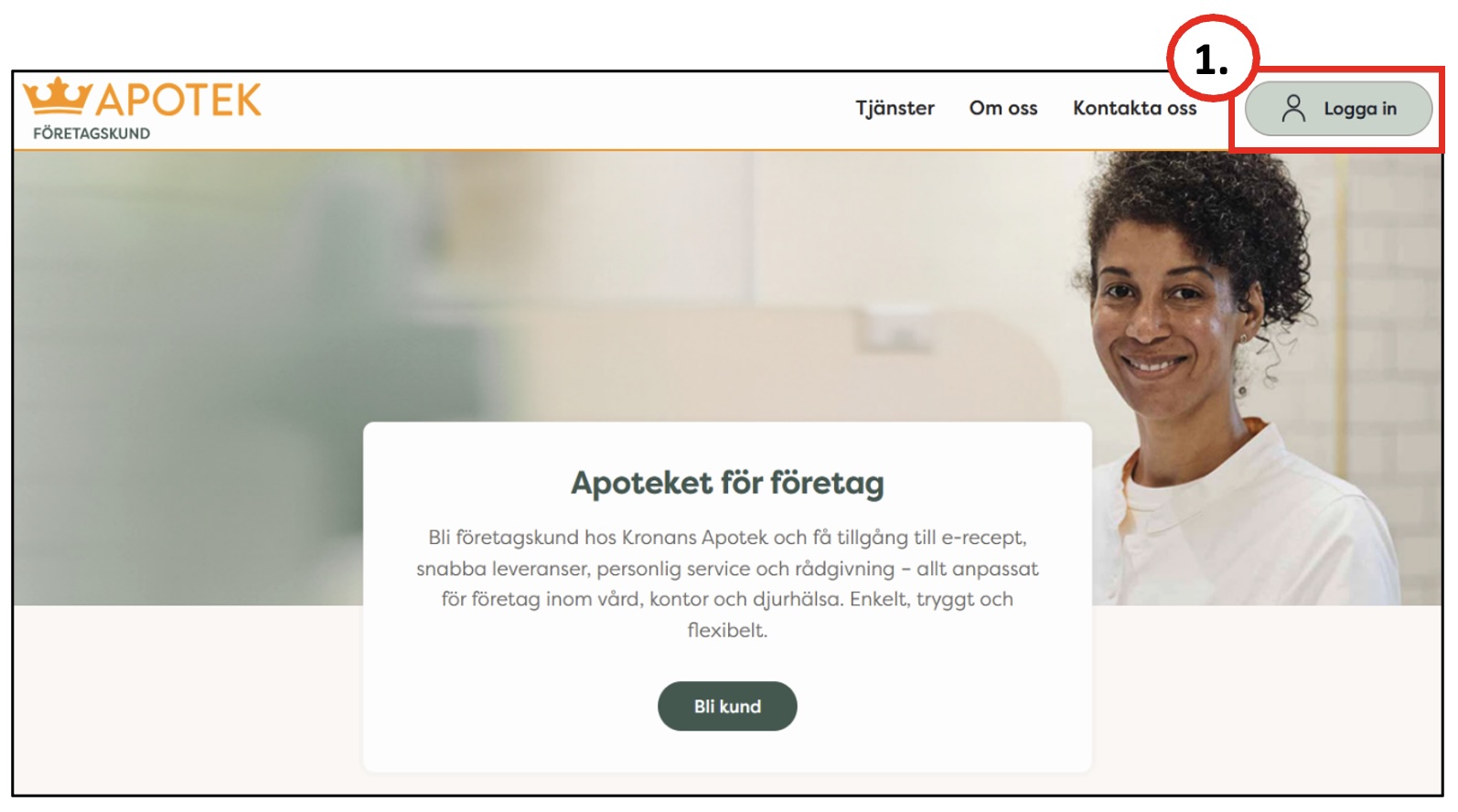This screenshot has width=1458, height=812.
Task: Click the FÖRETAGSKUND label under the logo
Action: click(91, 134)
